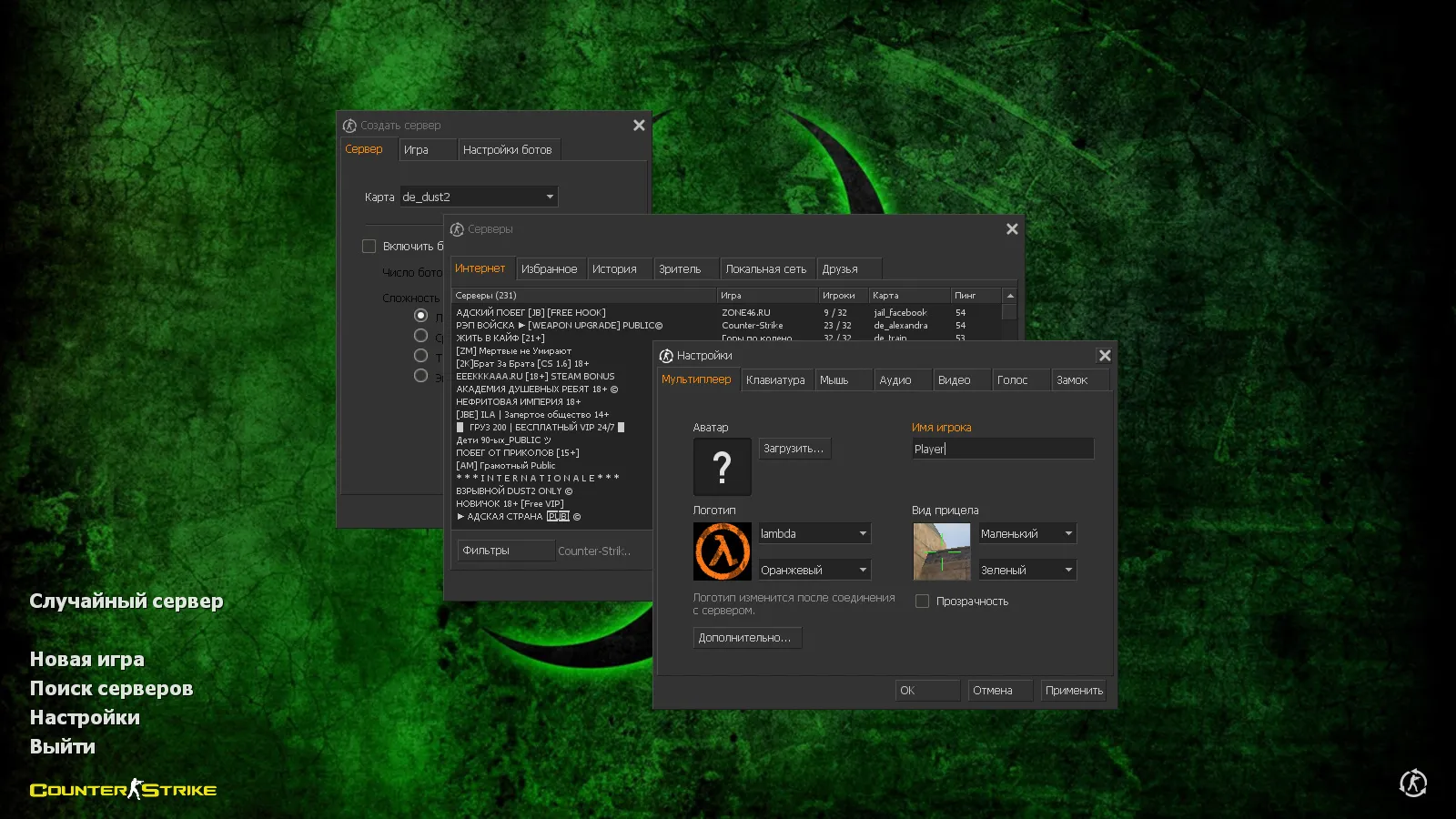The height and width of the screenshot is (819, 1456).
Task: Click the Counter-Strike logo at bottom left
Action: (123, 789)
